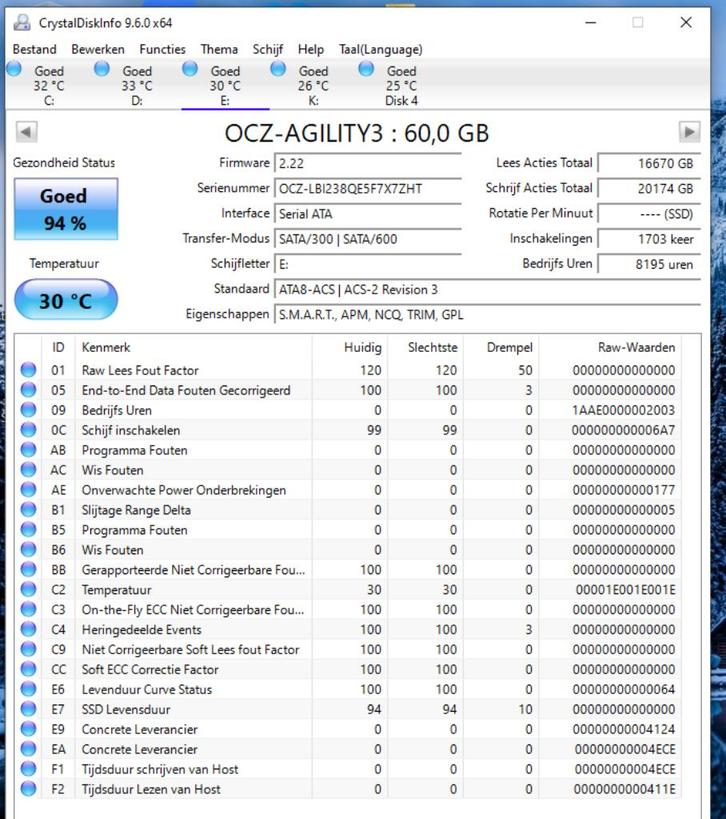This screenshot has width=726, height=819.
Task: Select the B6 Wis Fouten row
Action: click(348, 549)
